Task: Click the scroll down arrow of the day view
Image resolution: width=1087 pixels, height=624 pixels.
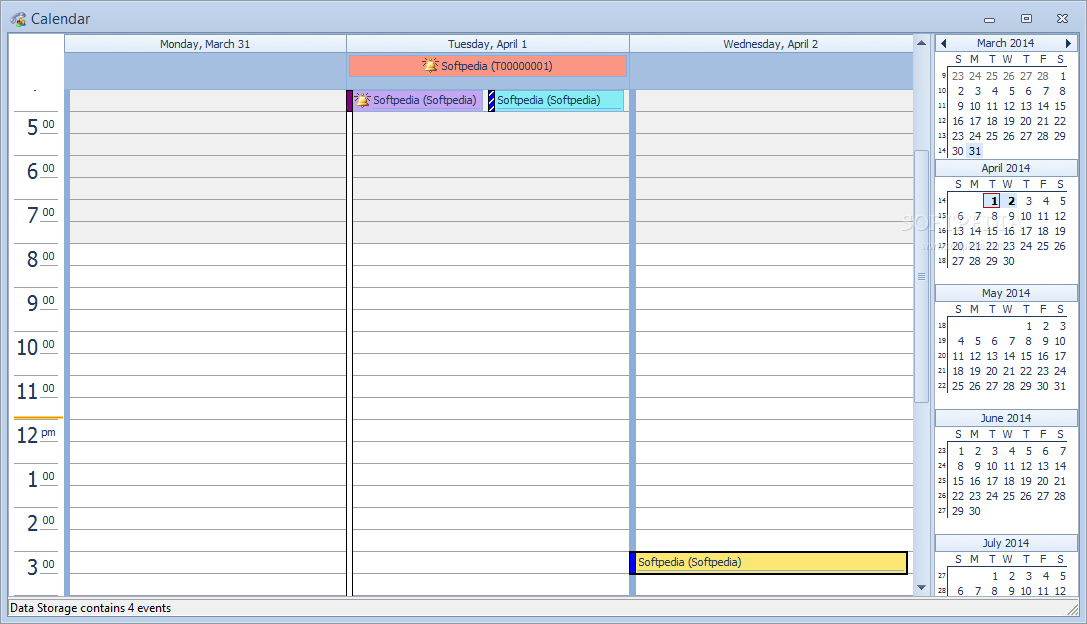Action: click(x=921, y=587)
